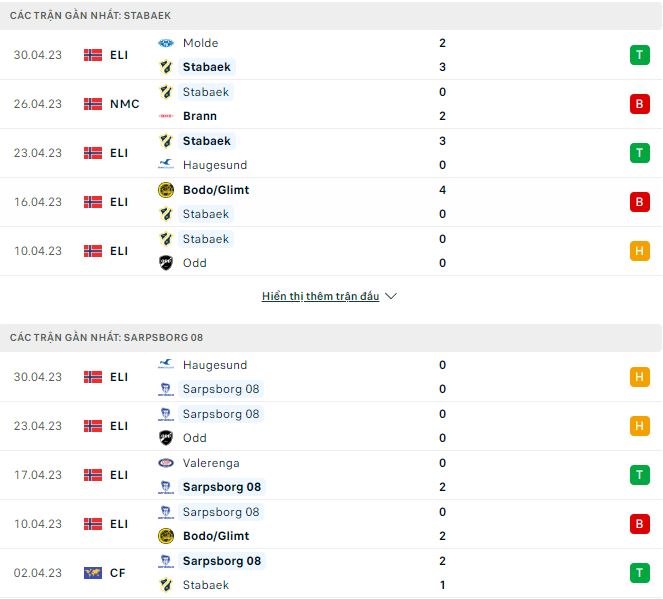Open the Molde team link
Screen dimensions: 663x599
coord(200,43)
